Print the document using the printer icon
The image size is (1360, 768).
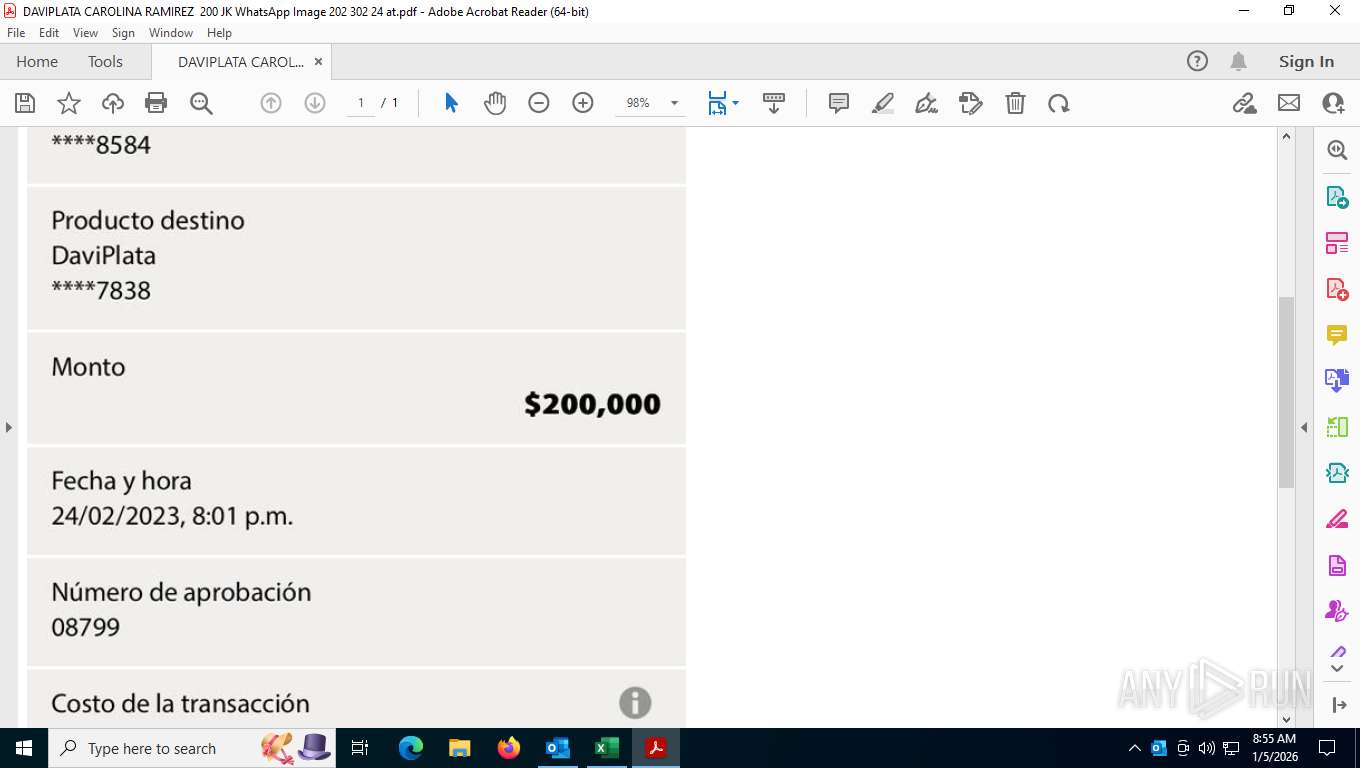156,103
